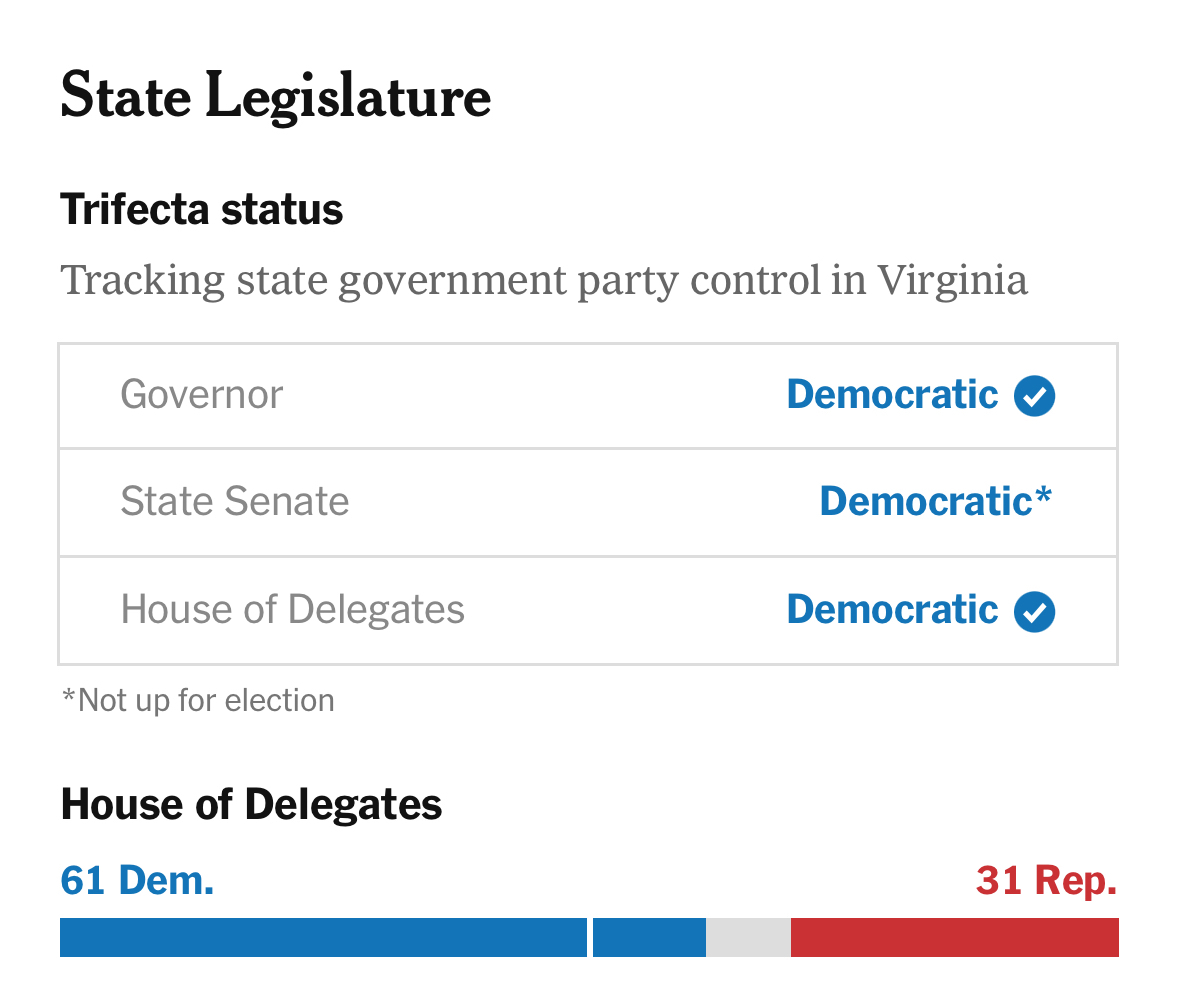Click the long blue Democratic bar segment
This screenshot has height=994, width=1179.
[x=323, y=937]
